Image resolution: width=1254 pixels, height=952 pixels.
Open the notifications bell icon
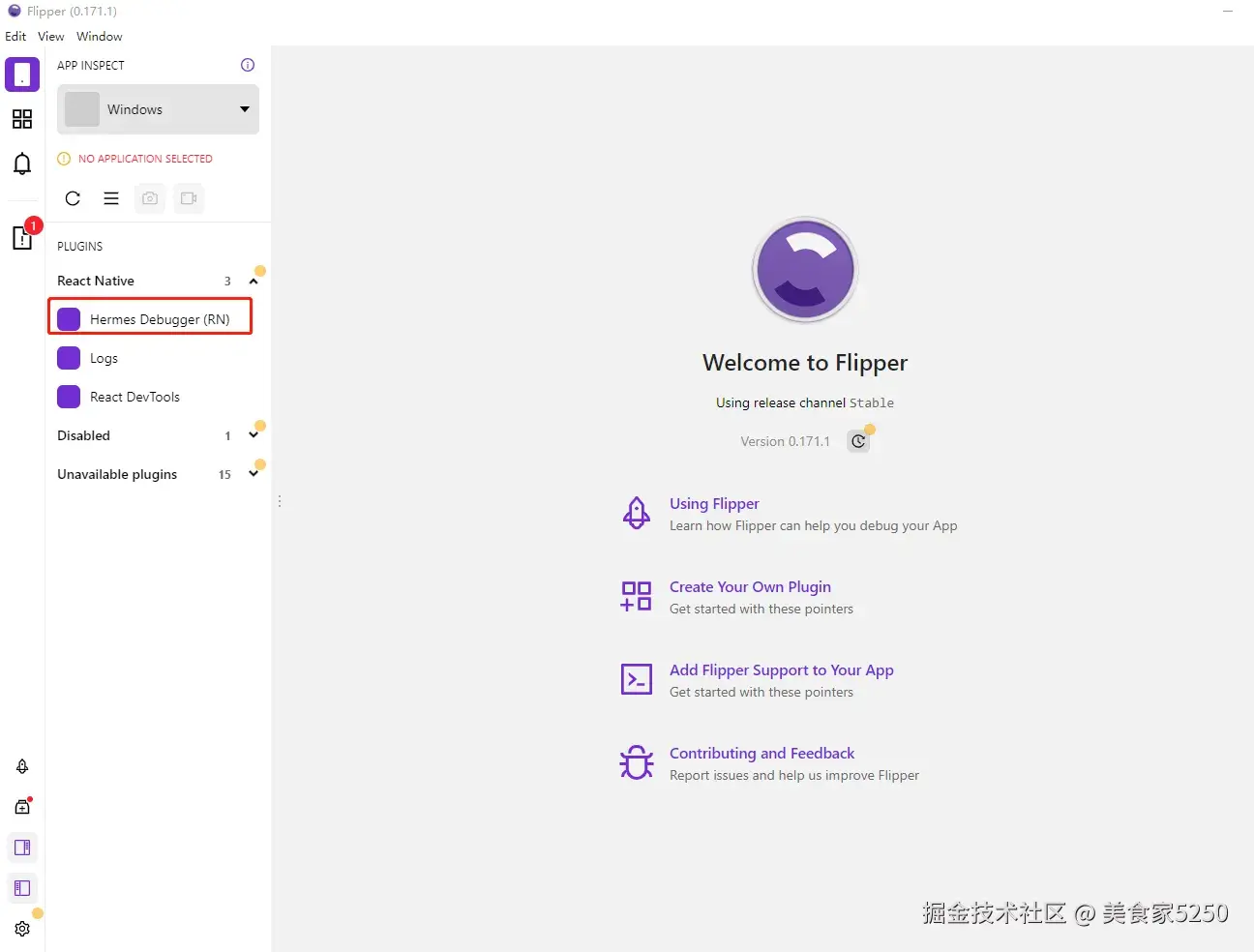(x=22, y=164)
